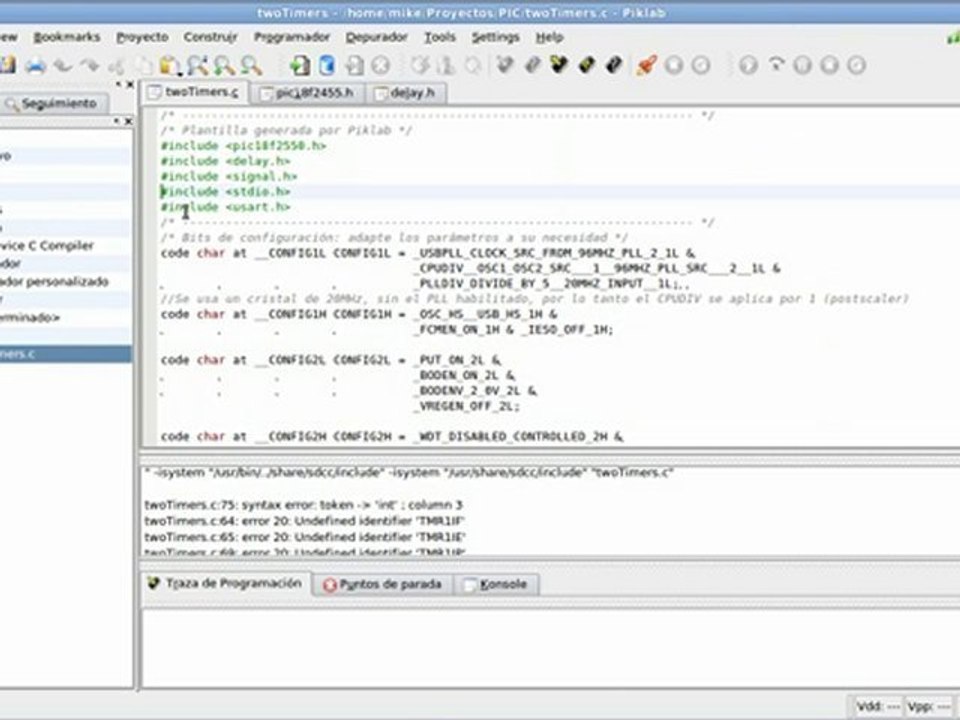
Task: Select the Traza de Programación tab
Action: 226,583
